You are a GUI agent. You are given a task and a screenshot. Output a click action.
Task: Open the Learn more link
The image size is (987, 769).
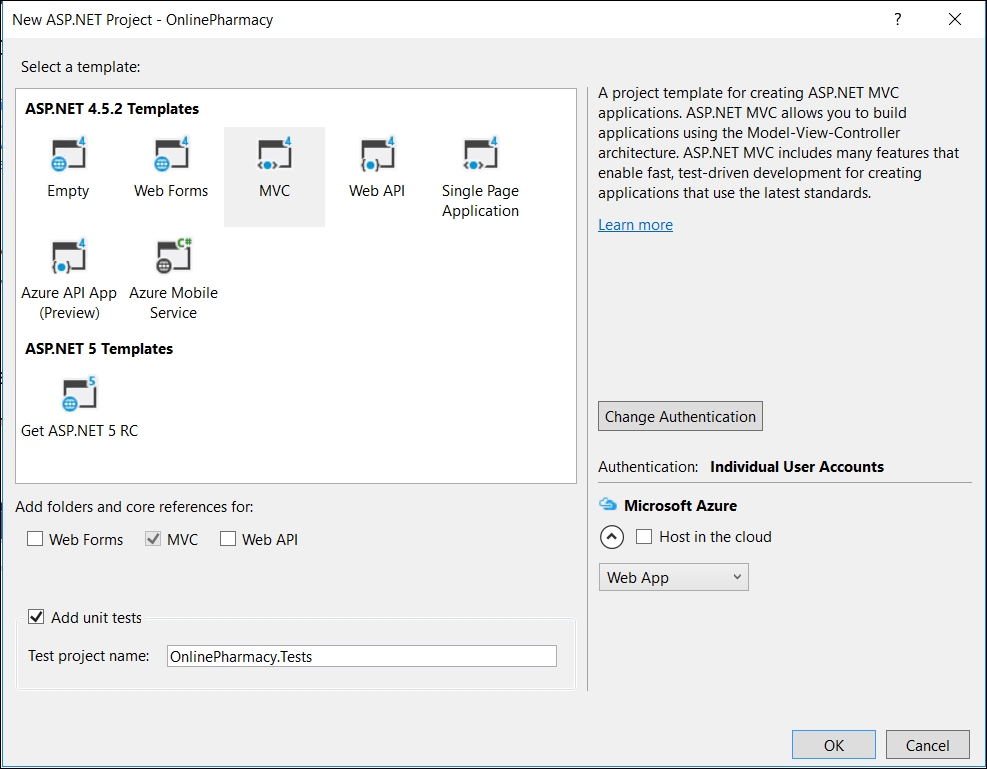pos(635,225)
